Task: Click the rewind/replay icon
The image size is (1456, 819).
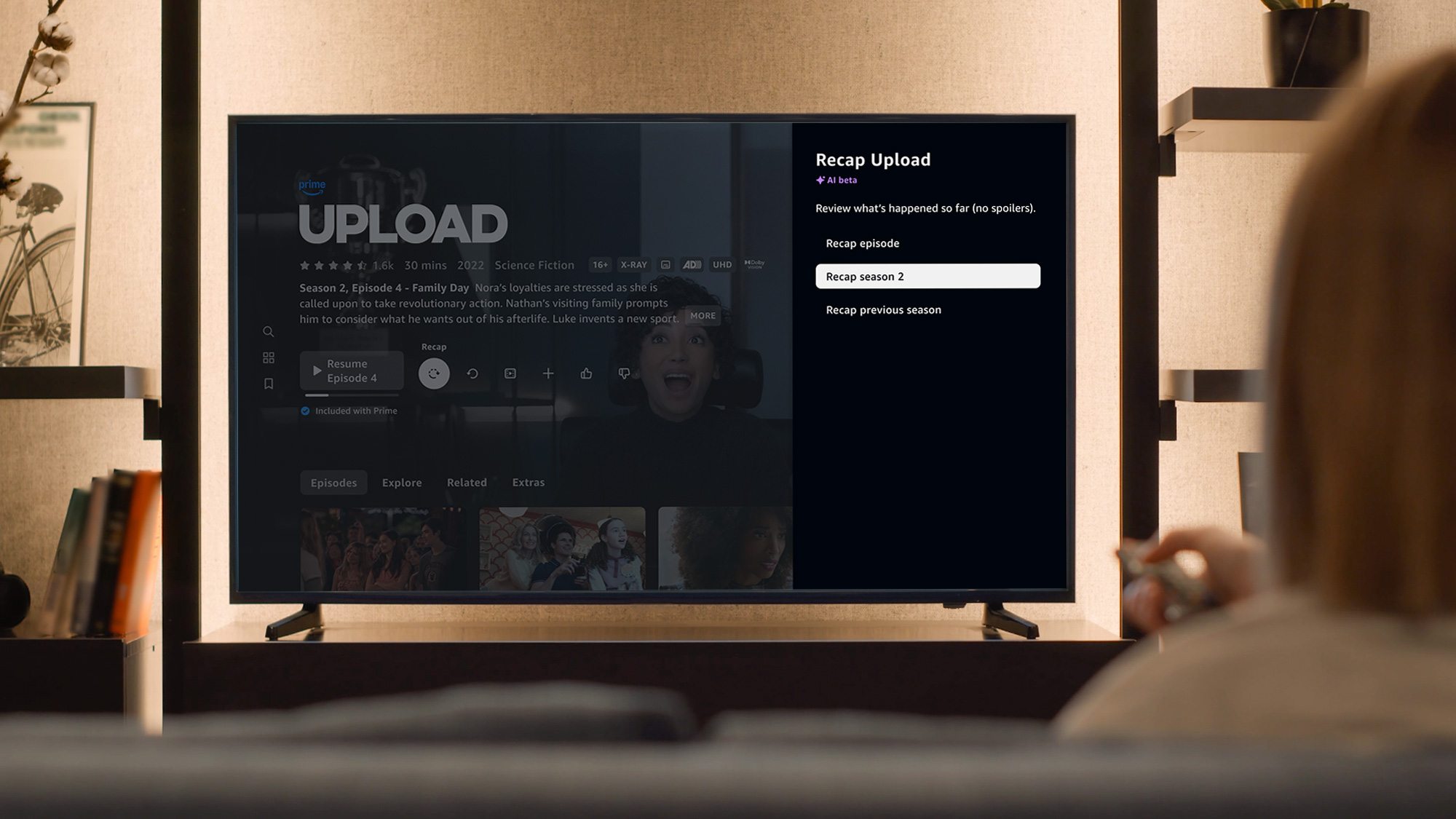Action: coord(472,373)
